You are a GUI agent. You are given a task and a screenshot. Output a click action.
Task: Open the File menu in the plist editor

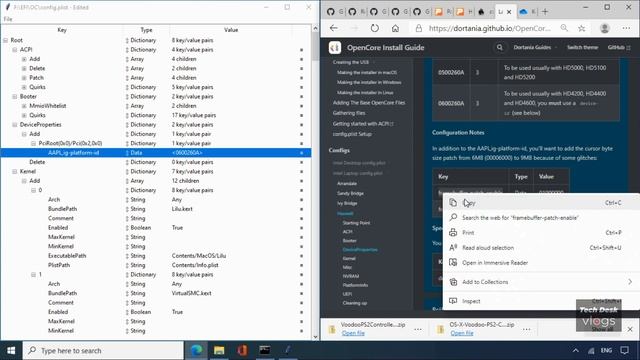8,19
